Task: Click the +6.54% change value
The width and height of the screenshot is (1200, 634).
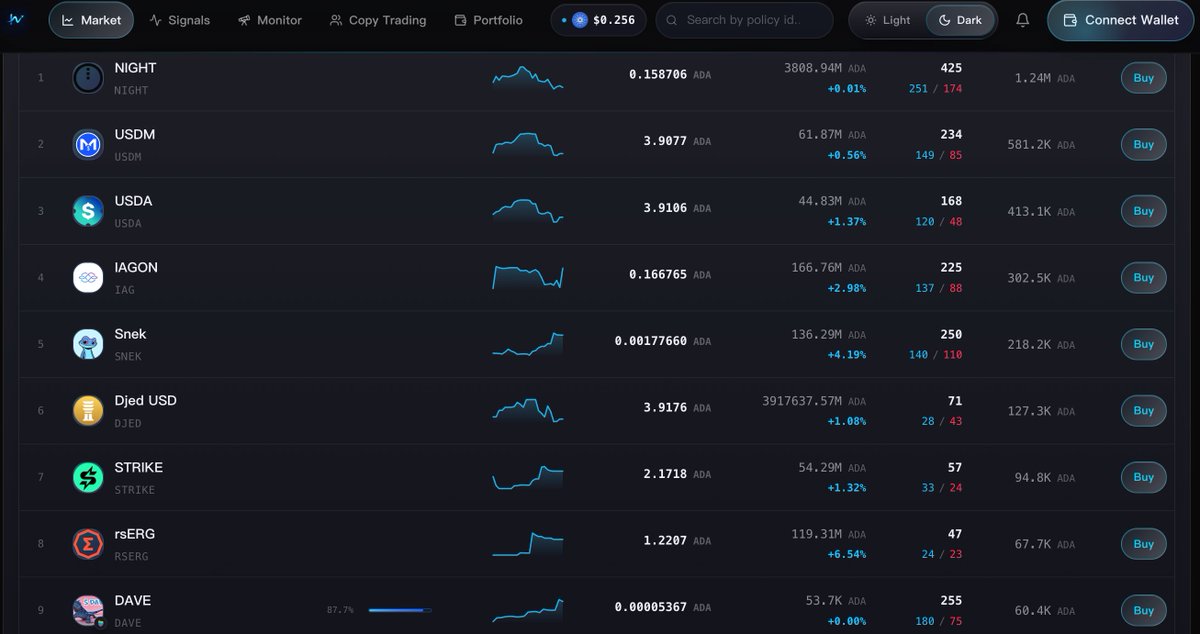Action: [846, 555]
